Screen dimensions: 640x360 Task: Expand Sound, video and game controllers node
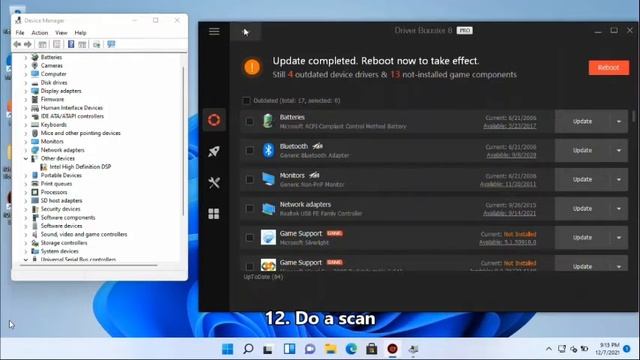coord(26,234)
